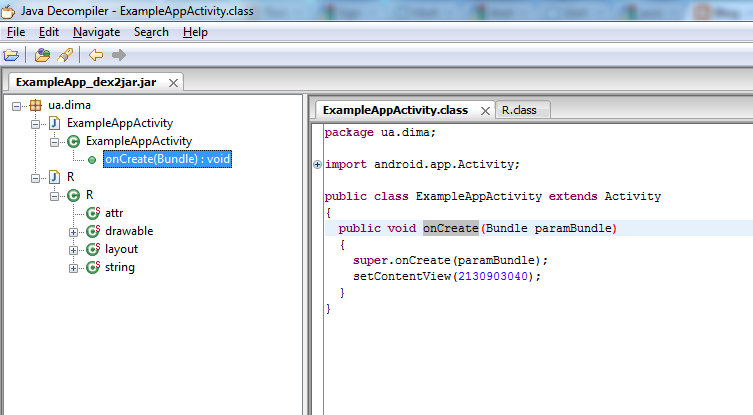This screenshot has width=753, height=415.
Task: Select the ua.dima package label
Action: [69, 105]
